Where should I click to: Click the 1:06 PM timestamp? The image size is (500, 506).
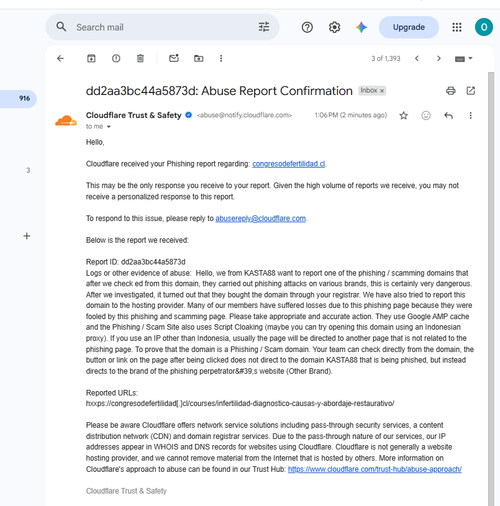tap(351, 115)
